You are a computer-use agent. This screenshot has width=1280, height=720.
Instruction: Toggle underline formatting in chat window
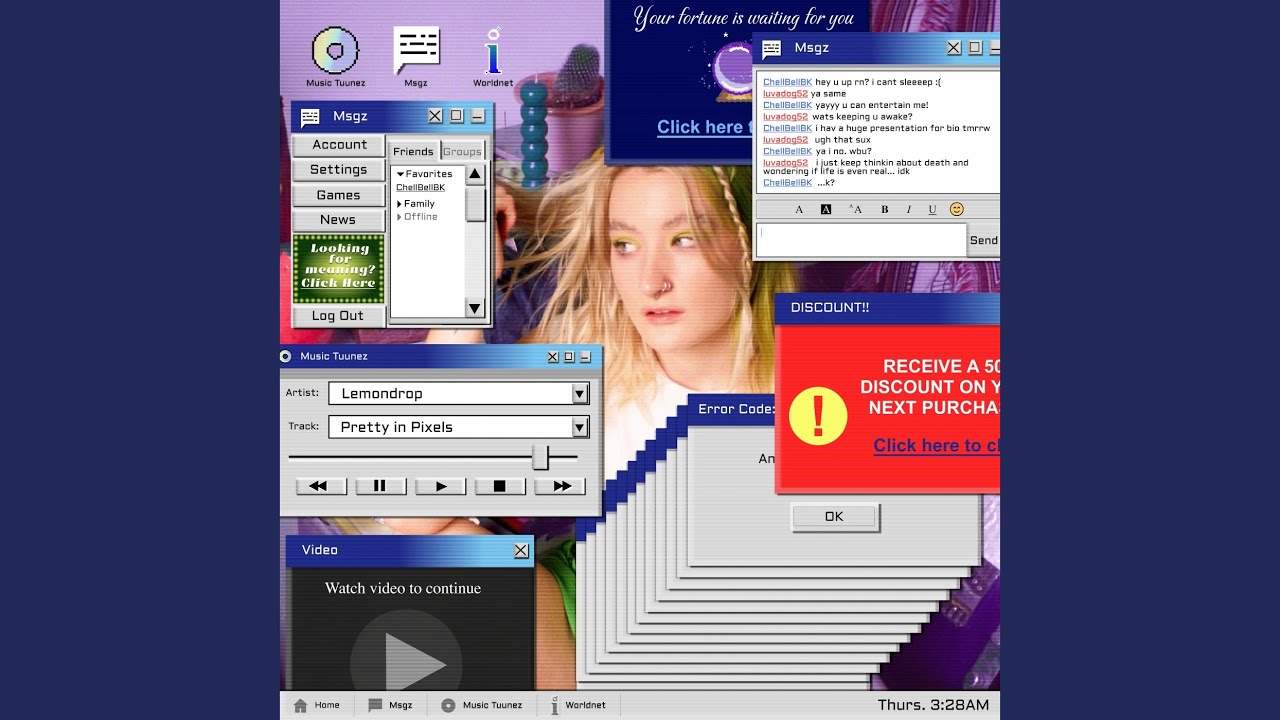[x=932, y=209]
